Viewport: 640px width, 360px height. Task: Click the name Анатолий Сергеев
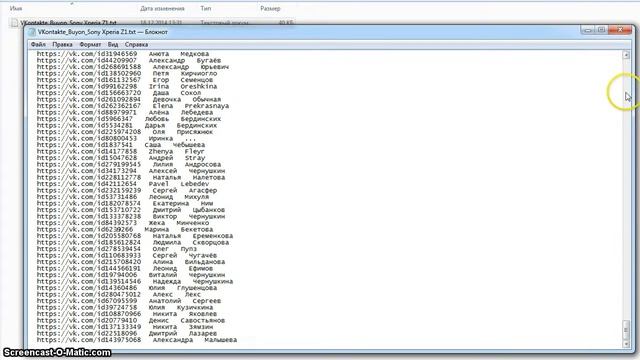click(x=185, y=301)
